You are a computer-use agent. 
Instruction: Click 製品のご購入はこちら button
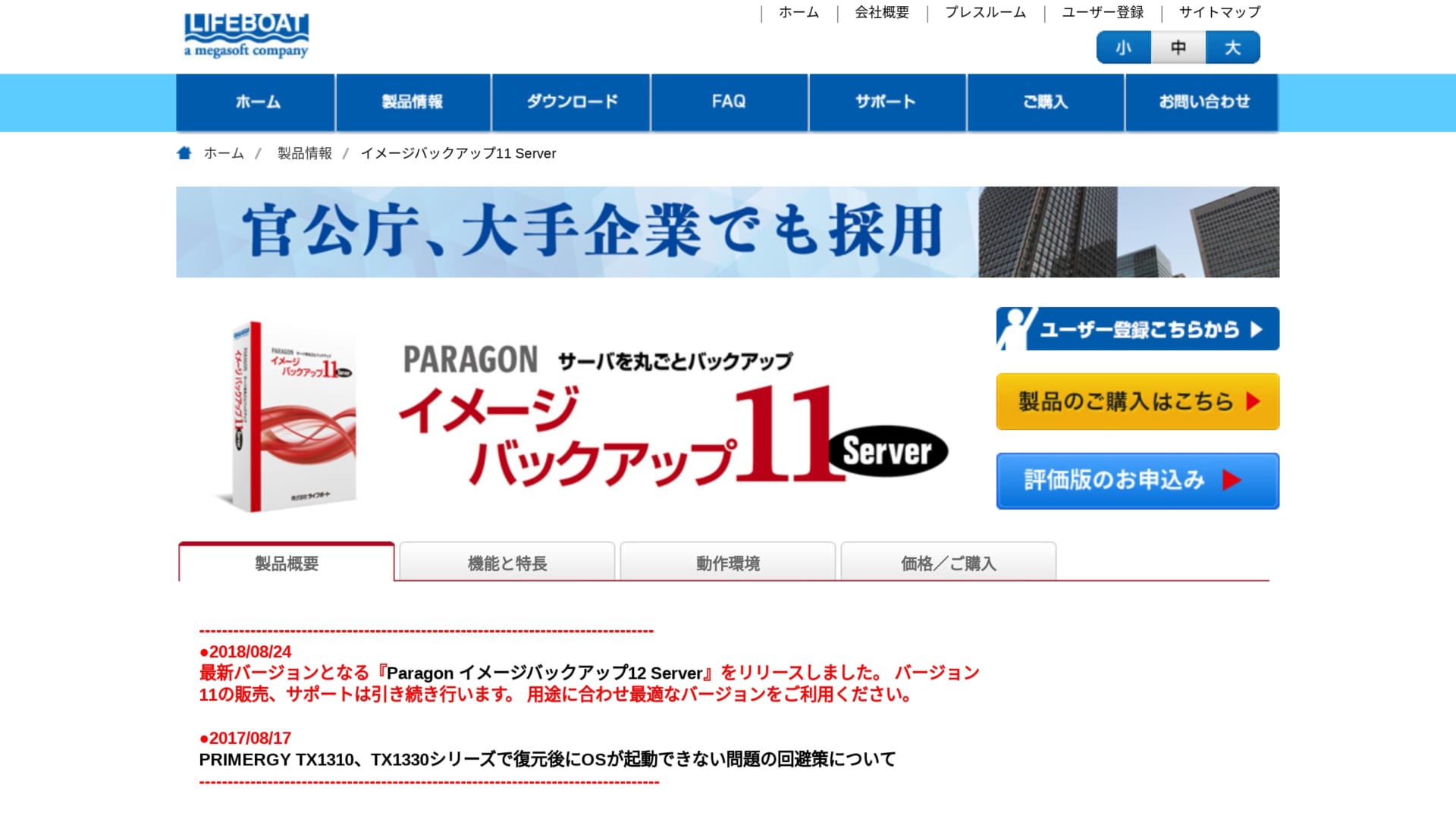point(1137,402)
